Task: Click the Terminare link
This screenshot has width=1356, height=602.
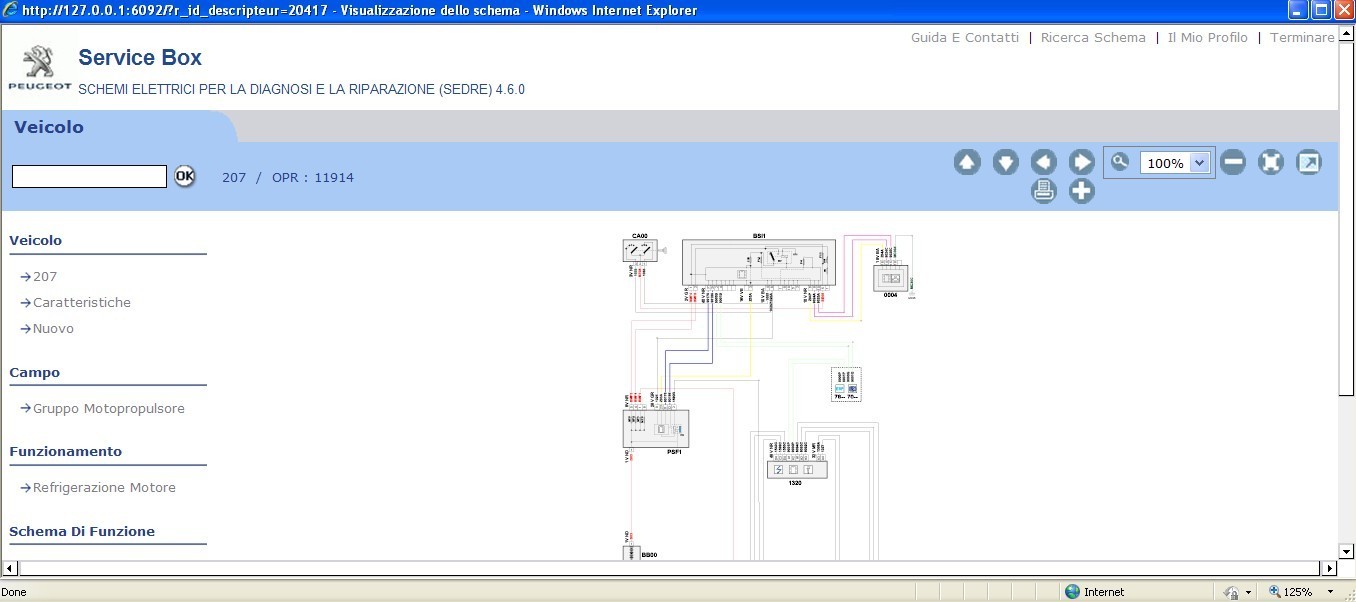Action: point(1302,37)
